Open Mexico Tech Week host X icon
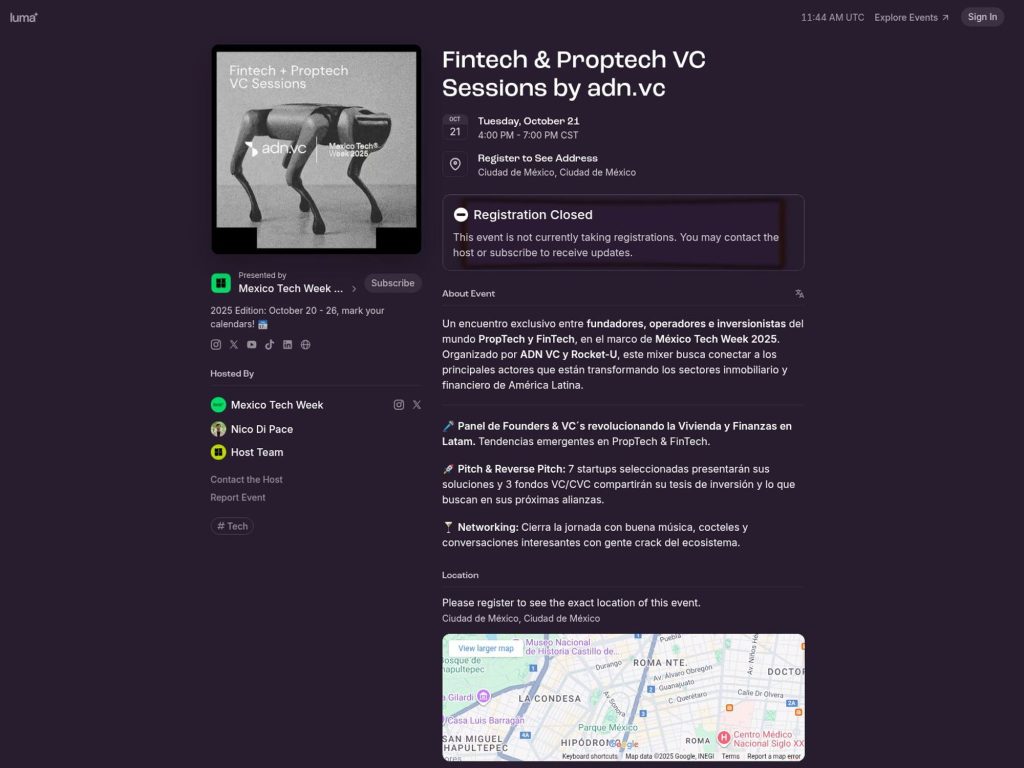The width and height of the screenshot is (1024, 768). coord(417,404)
